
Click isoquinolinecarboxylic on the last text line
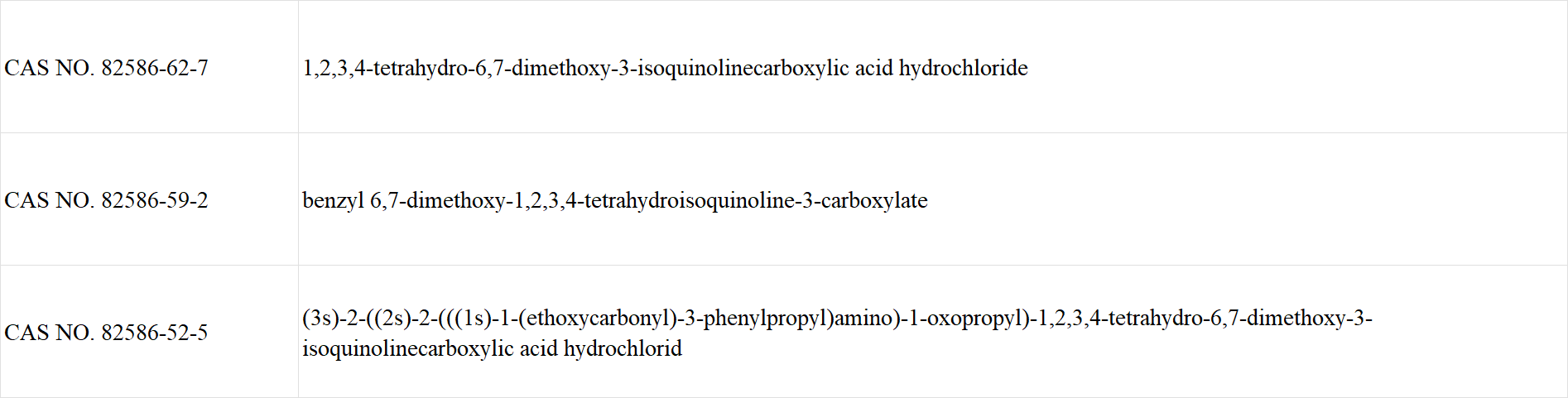tap(408, 348)
